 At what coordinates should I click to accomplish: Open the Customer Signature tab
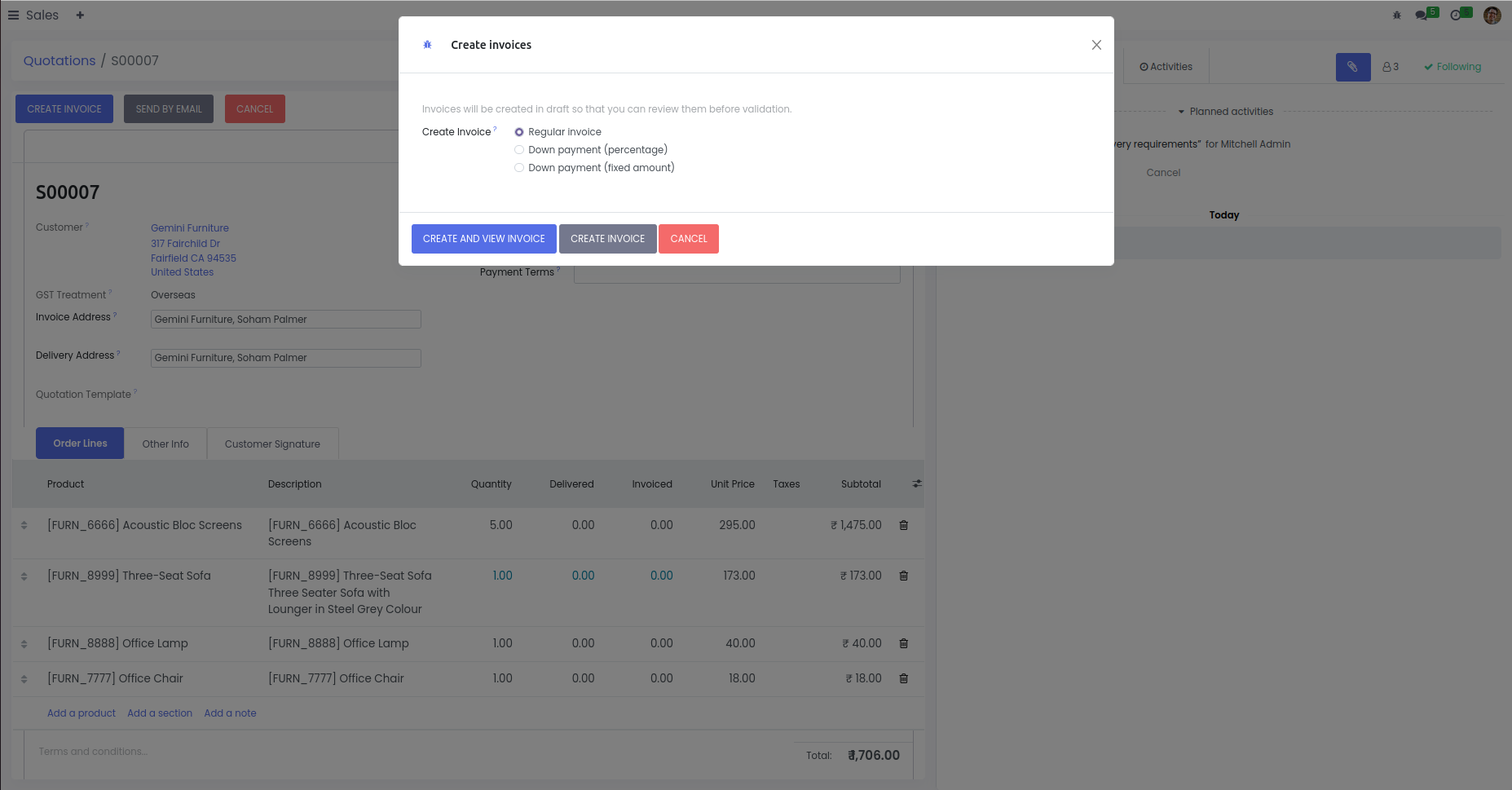tap(272, 444)
